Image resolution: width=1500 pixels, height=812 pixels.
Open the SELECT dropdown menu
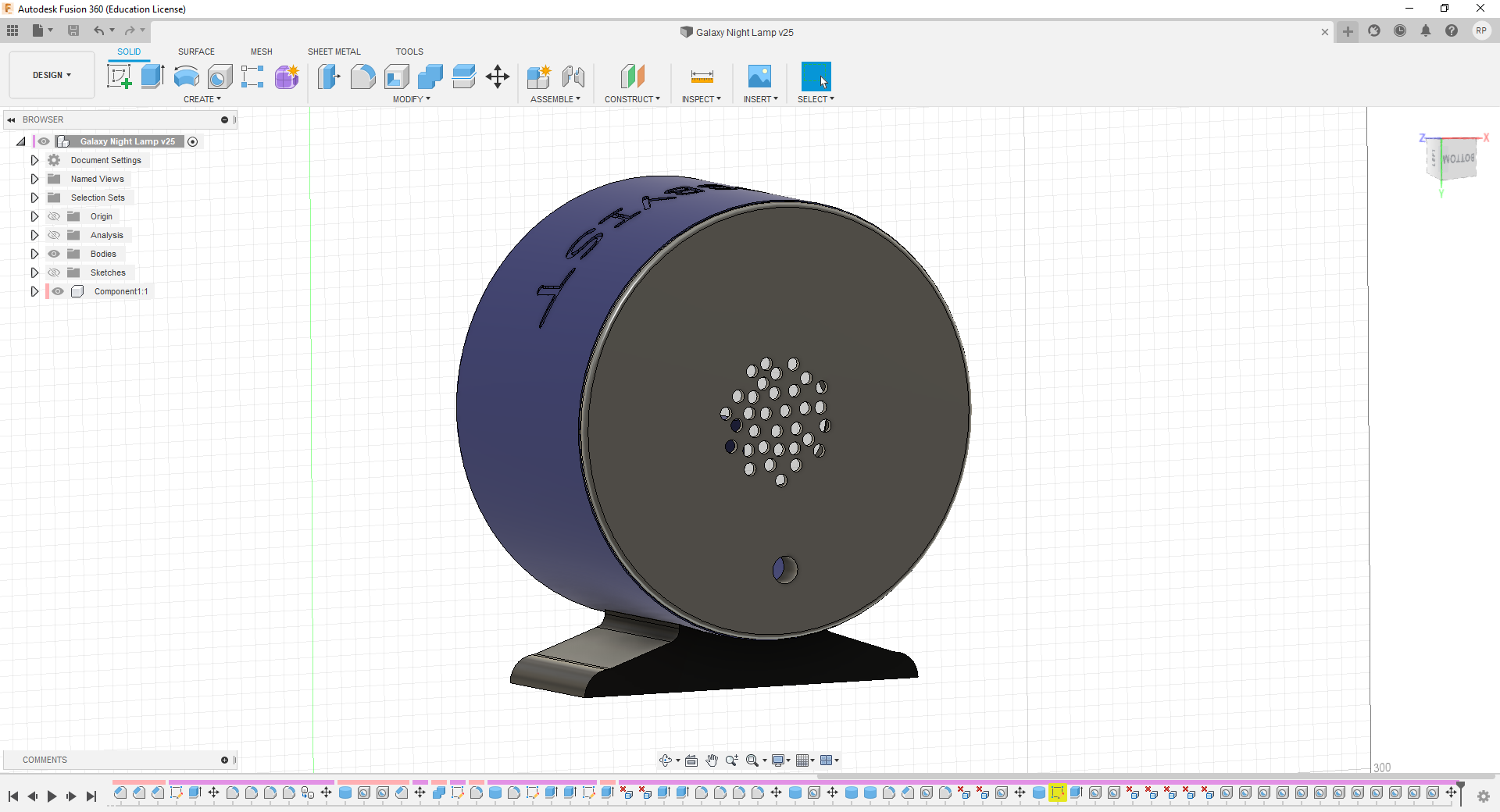click(x=816, y=99)
